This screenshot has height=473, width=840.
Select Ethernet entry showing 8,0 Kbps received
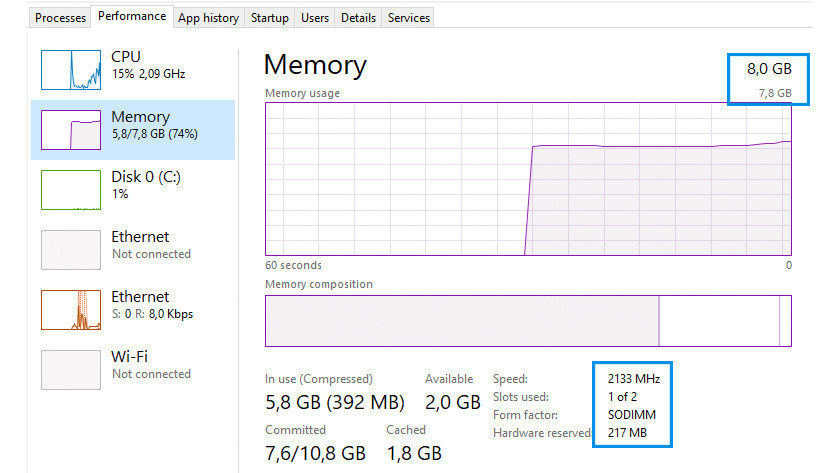(x=152, y=304)
